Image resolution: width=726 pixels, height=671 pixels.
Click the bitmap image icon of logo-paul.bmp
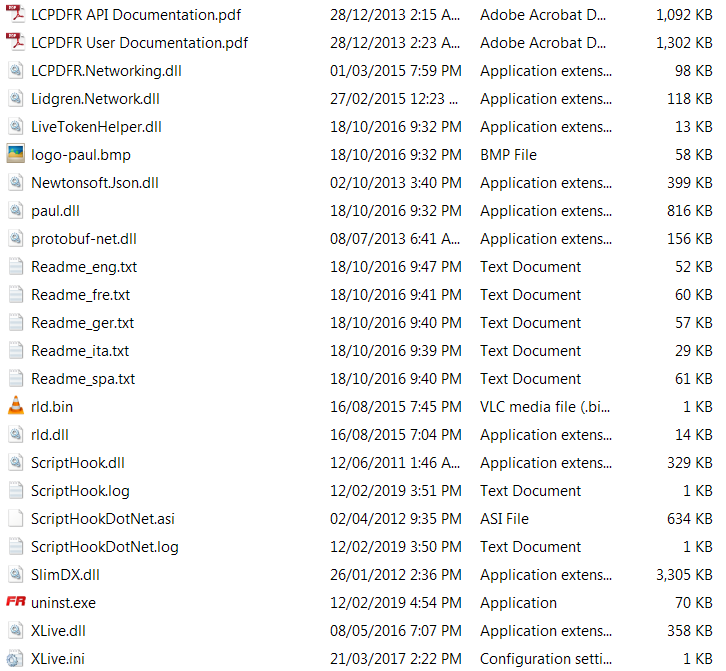15,154
